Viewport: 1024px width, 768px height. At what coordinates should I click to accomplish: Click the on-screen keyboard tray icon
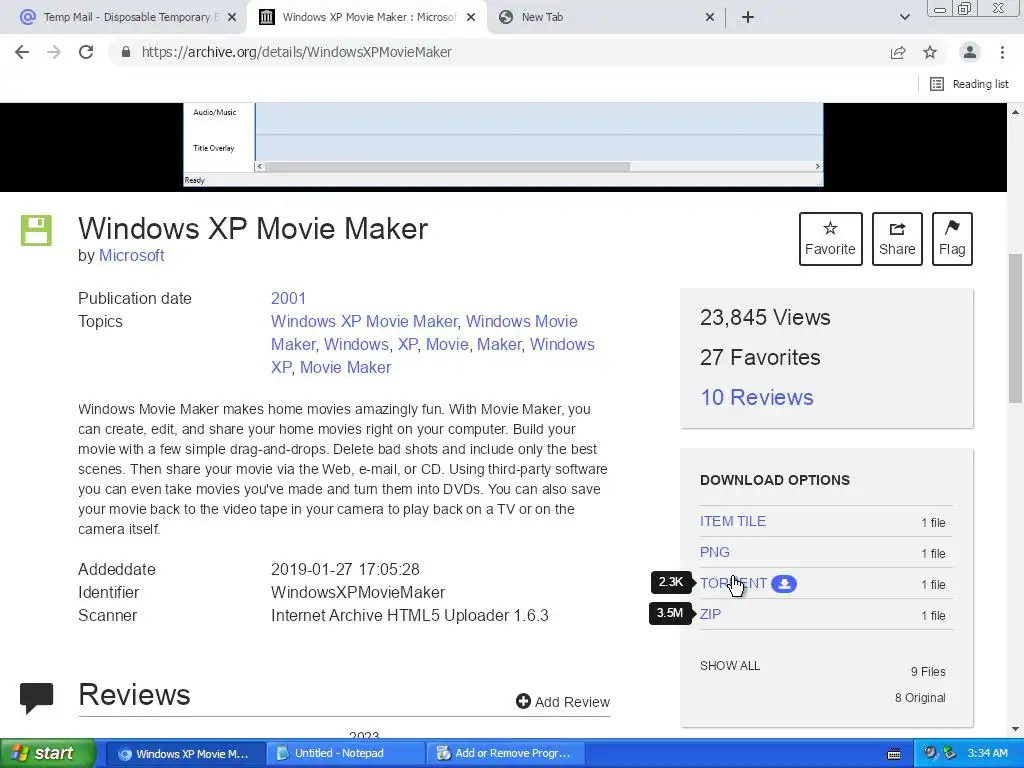894,754
